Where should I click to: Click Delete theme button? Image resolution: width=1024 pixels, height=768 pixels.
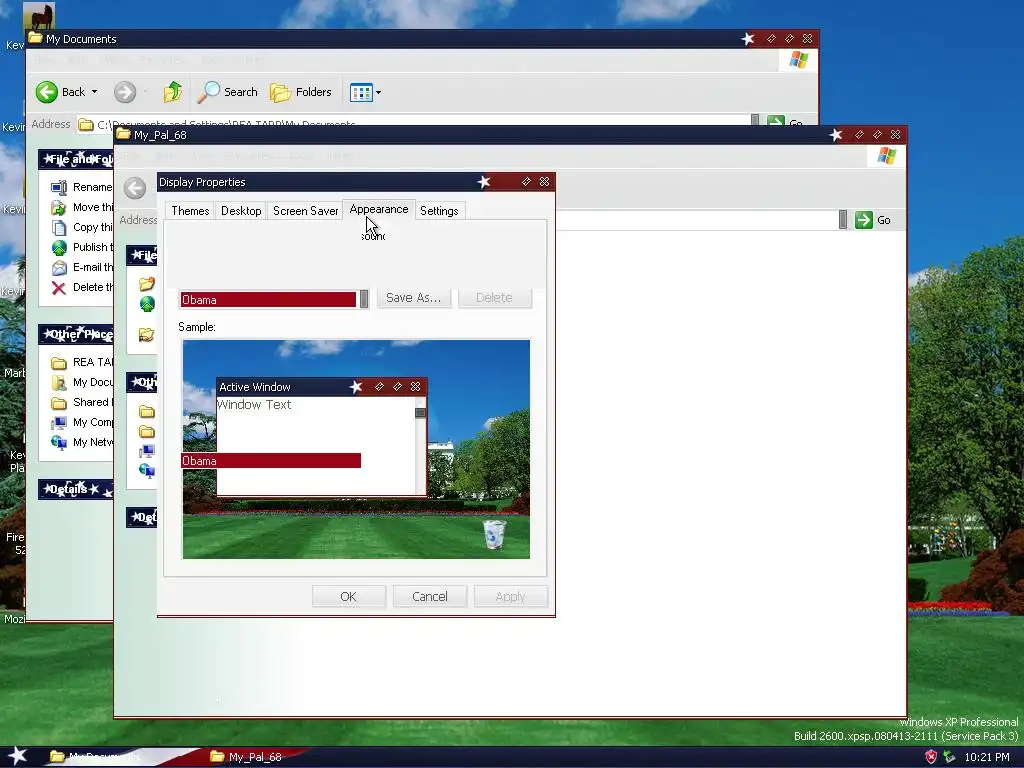tap(494, 298)
